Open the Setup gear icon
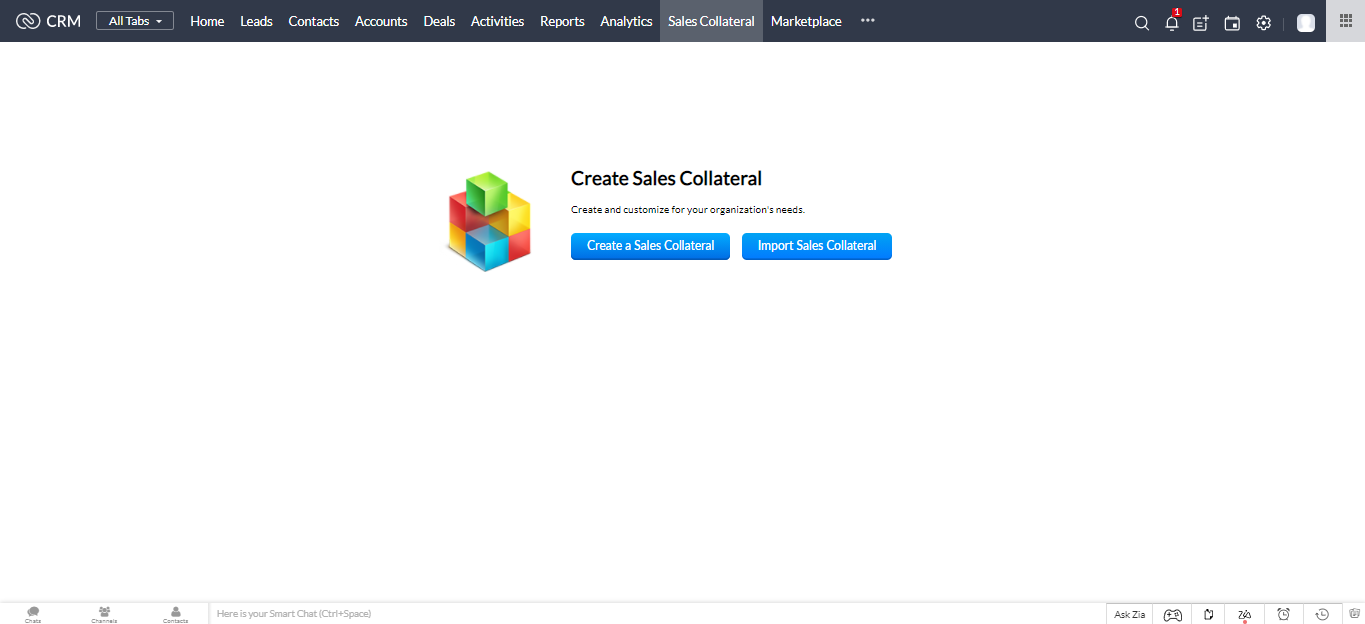Image resolution: width=1365 pixels, height=624 pixels. click(x=1263, y=23)
